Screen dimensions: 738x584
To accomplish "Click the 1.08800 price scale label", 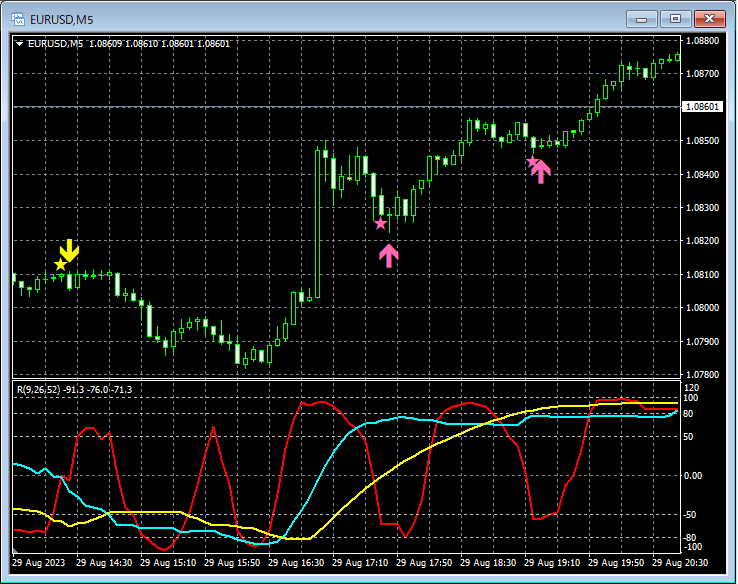I will pyautogui.click(x=703, y=40).
